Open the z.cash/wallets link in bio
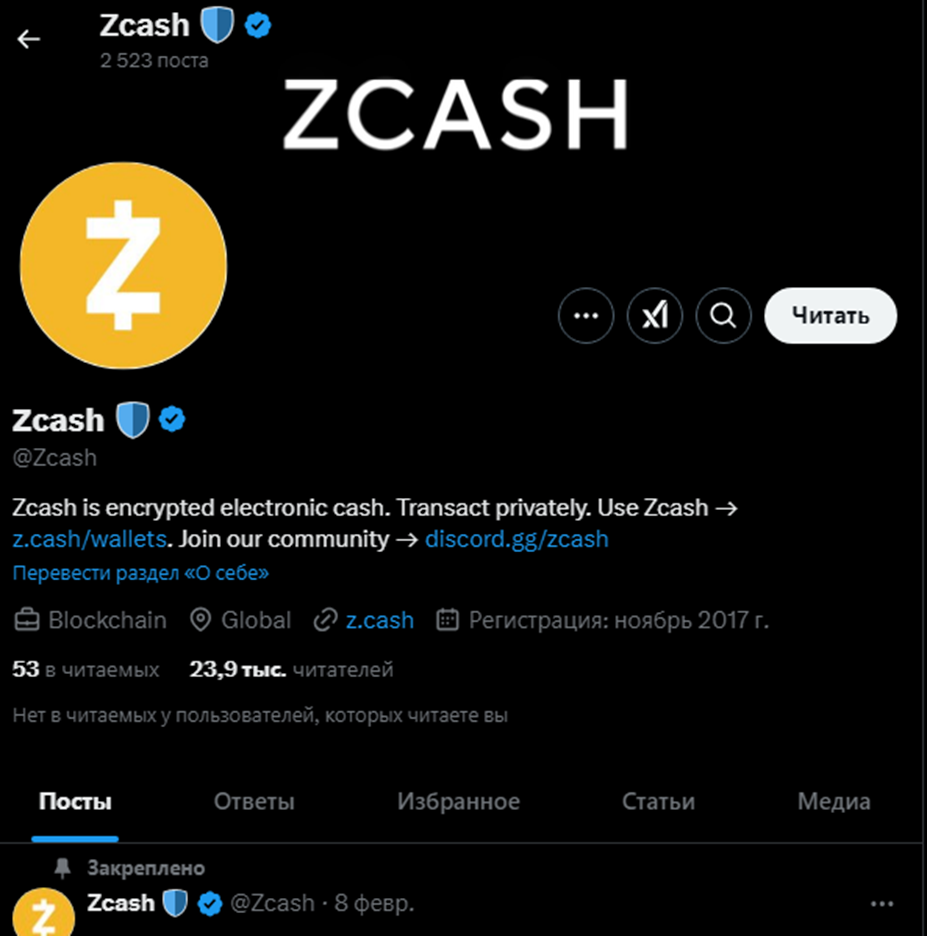This screenshot has height=936, width=927. click(x=88, y=539)
